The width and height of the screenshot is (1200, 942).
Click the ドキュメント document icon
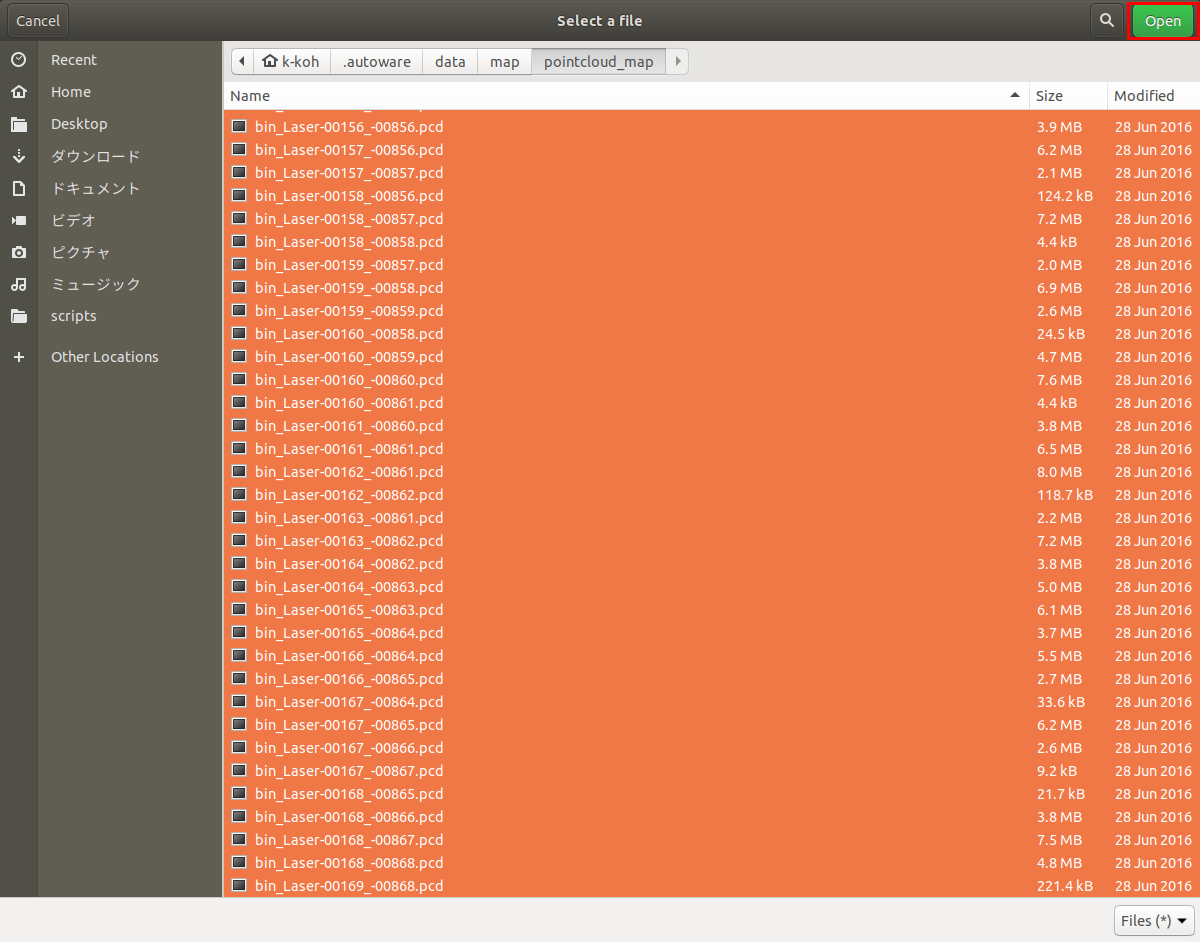[x=18, y=188]
